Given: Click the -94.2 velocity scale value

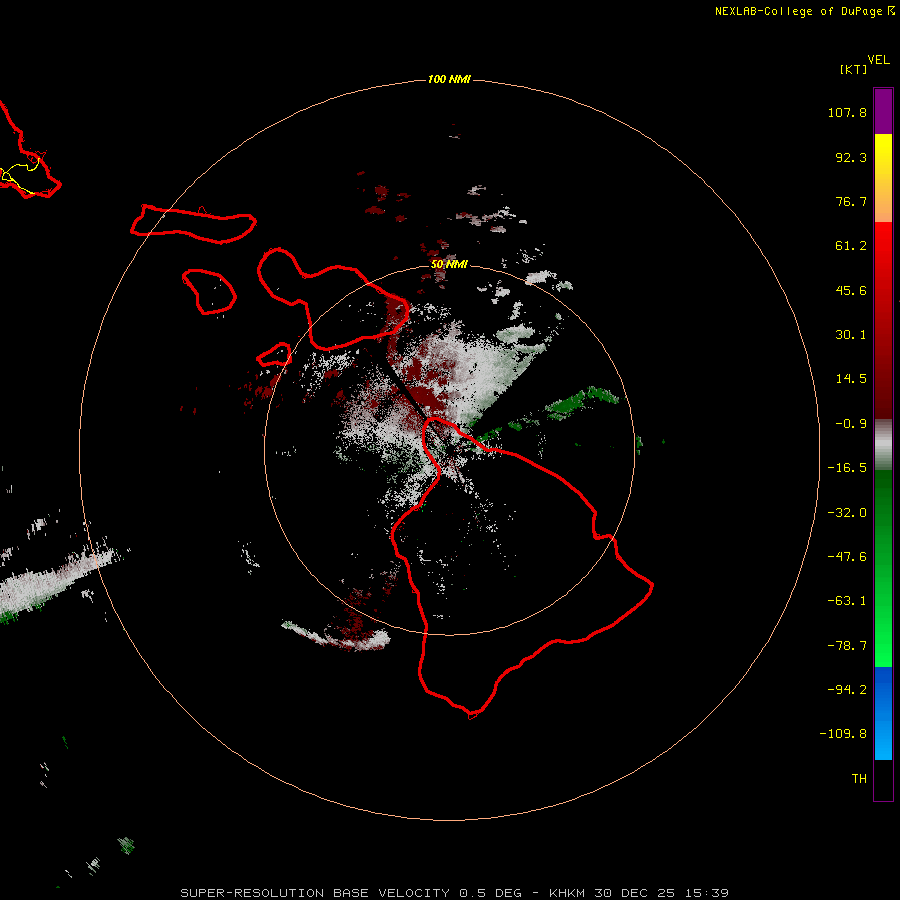Looking at the screenshot, I should point(847,690).
